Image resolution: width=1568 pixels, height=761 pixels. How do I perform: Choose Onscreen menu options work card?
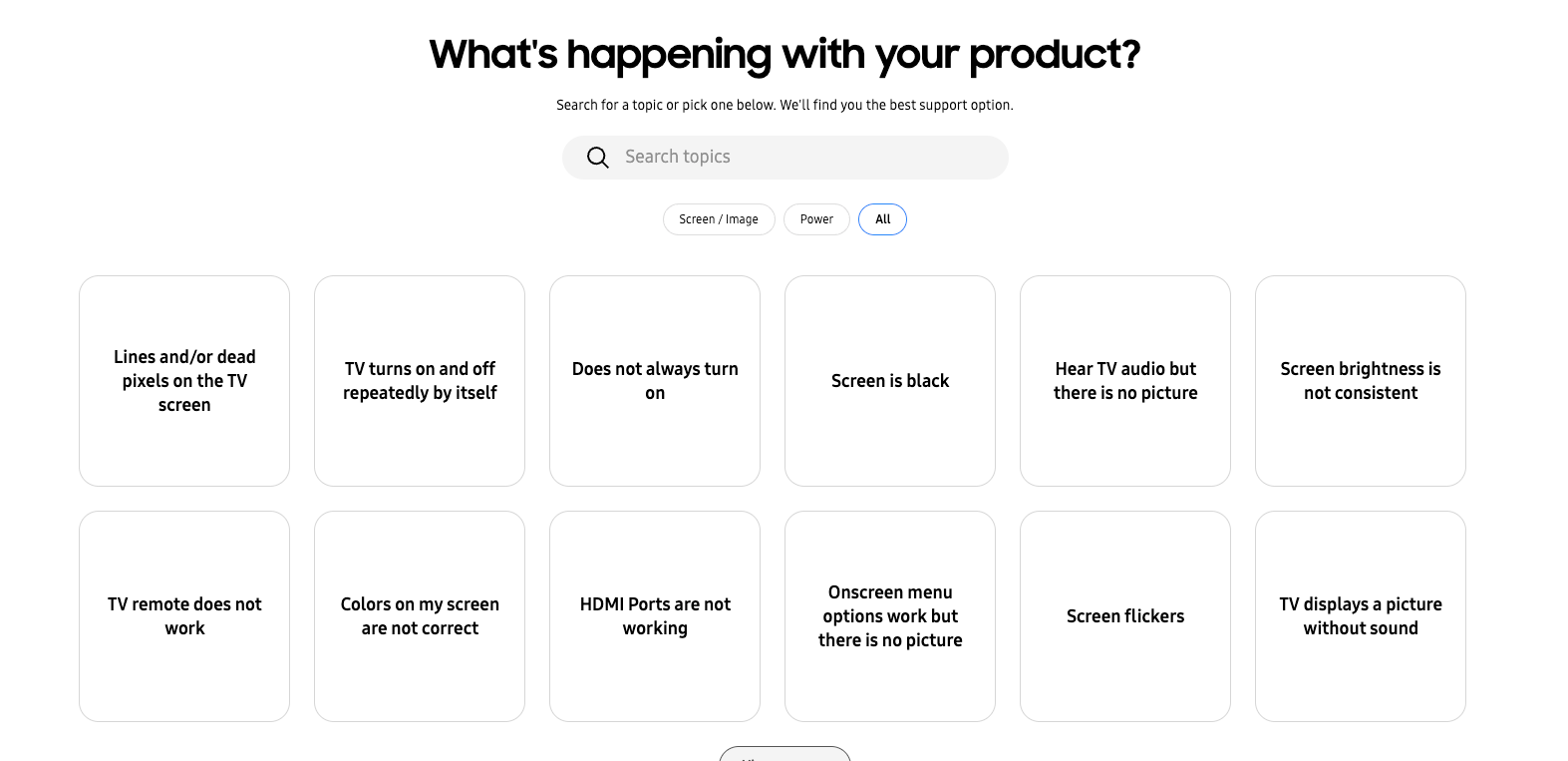890,616
